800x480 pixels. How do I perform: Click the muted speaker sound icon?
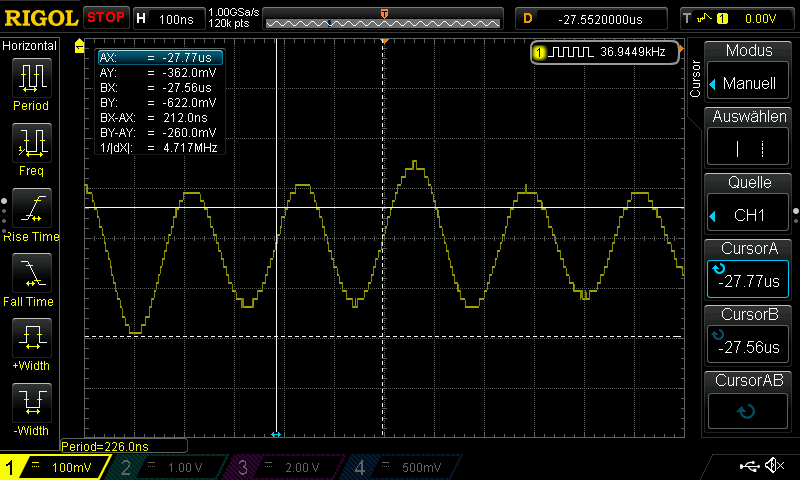point(774,465)
